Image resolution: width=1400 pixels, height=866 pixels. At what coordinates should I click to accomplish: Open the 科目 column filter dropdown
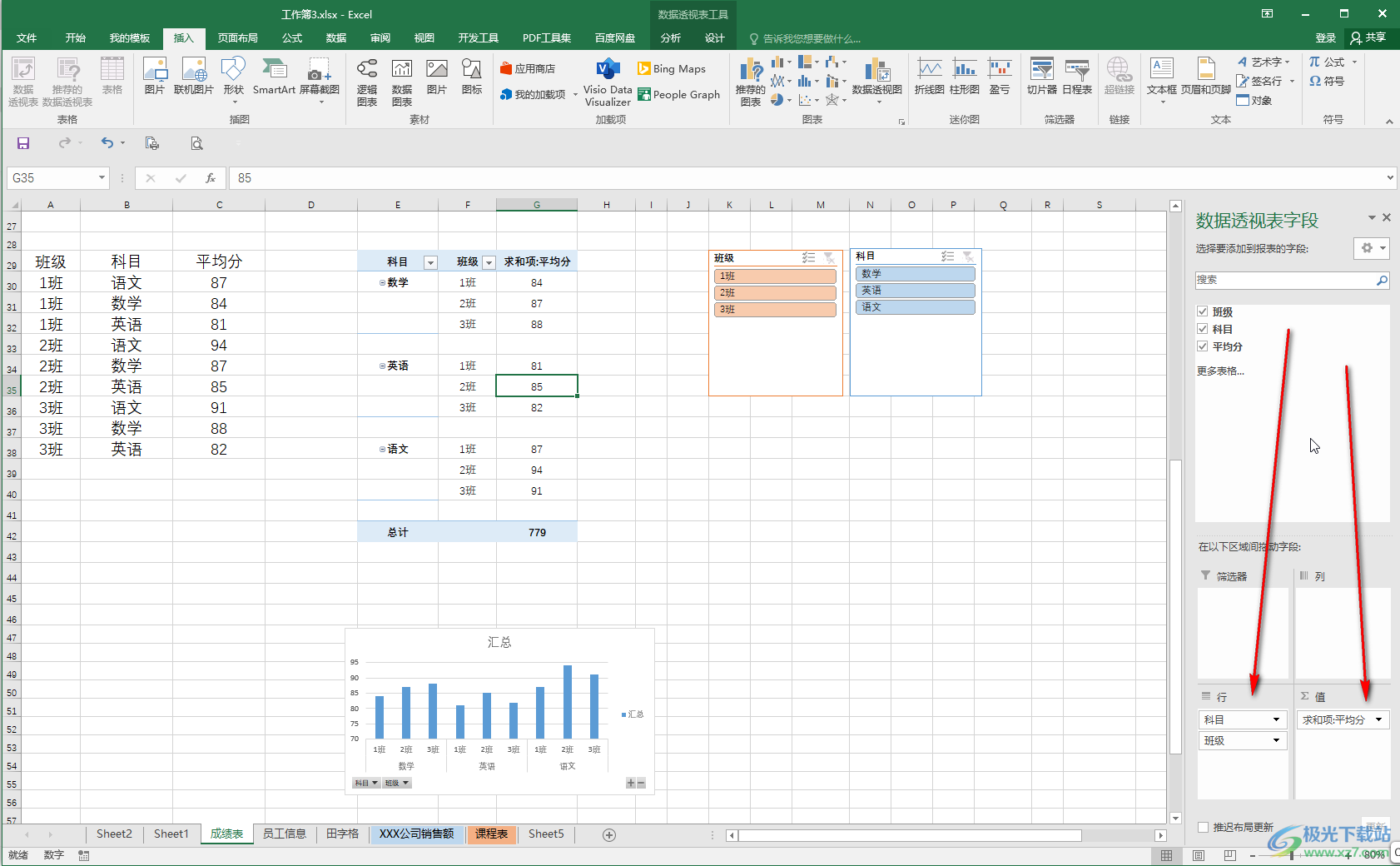click(430, 262)
